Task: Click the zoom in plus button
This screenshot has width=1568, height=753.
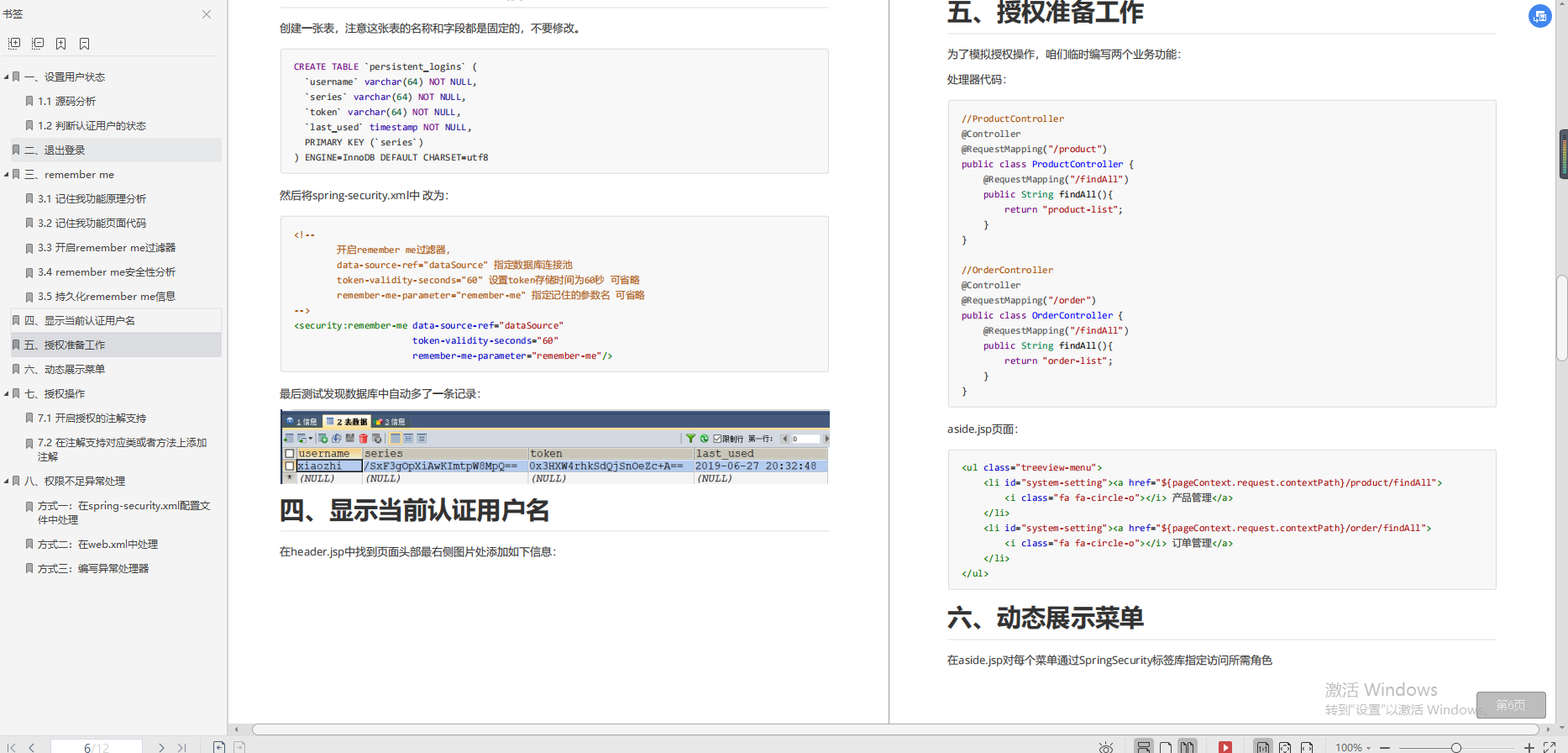Action: (x=1529, y=747)
